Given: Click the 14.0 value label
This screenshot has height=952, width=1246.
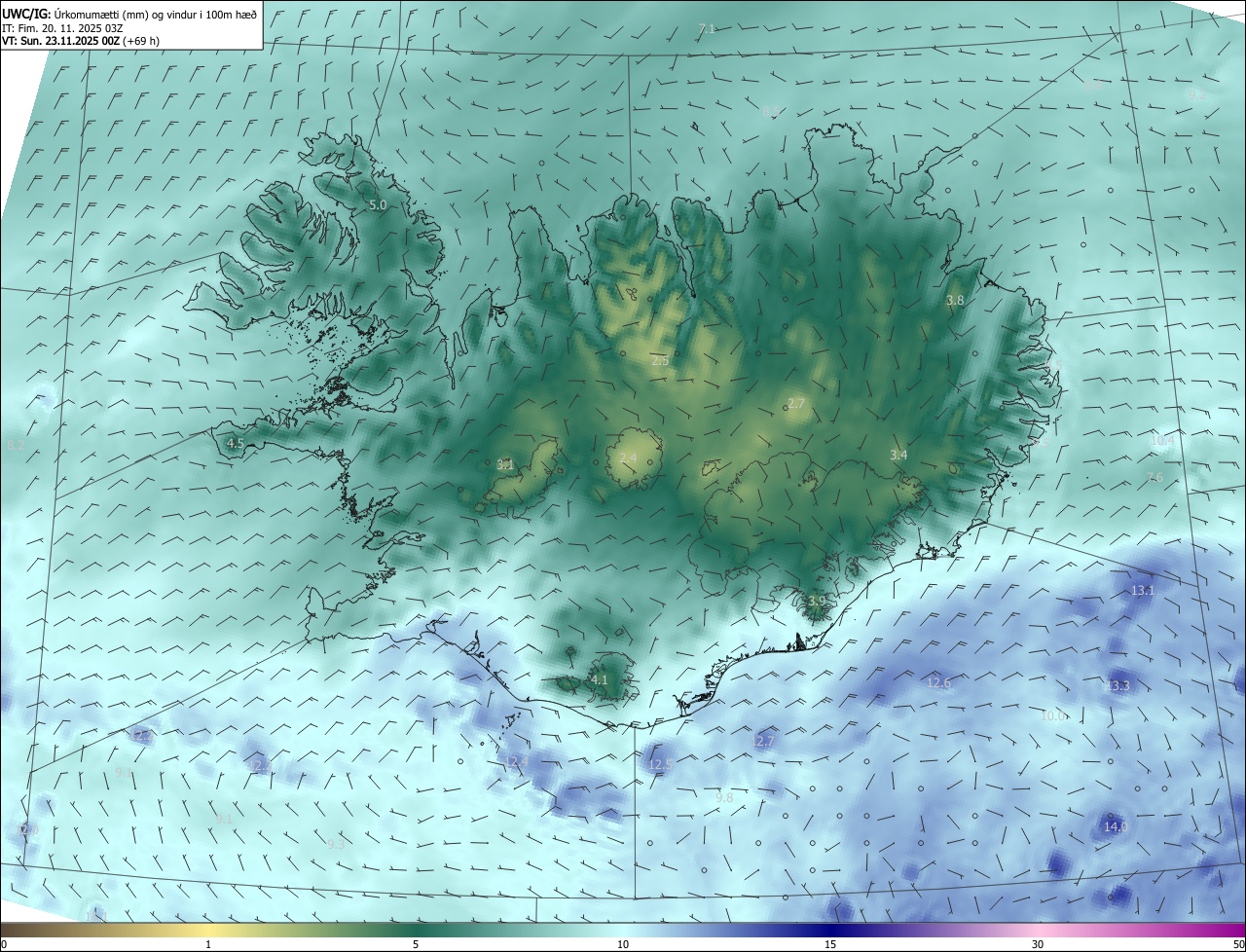Looking at the screenshot, I should pos(1115,826).
